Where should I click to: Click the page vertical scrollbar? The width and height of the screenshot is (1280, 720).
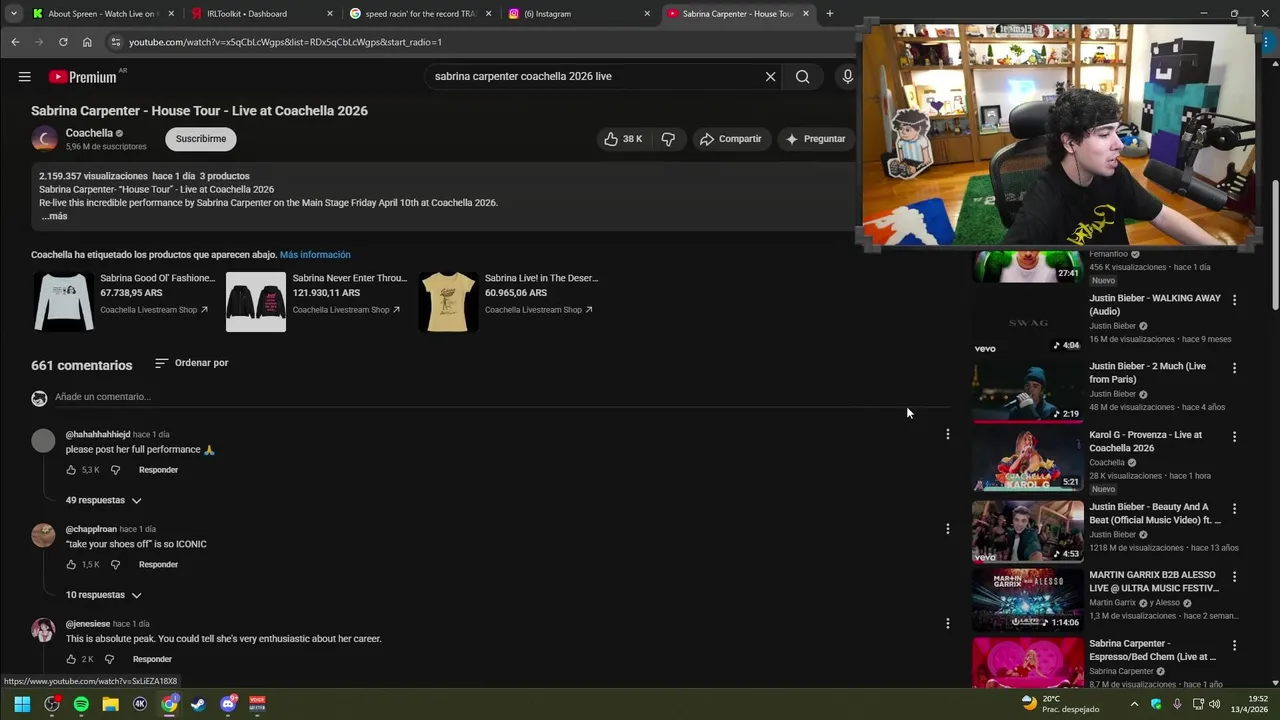(x=1274, y=245)
